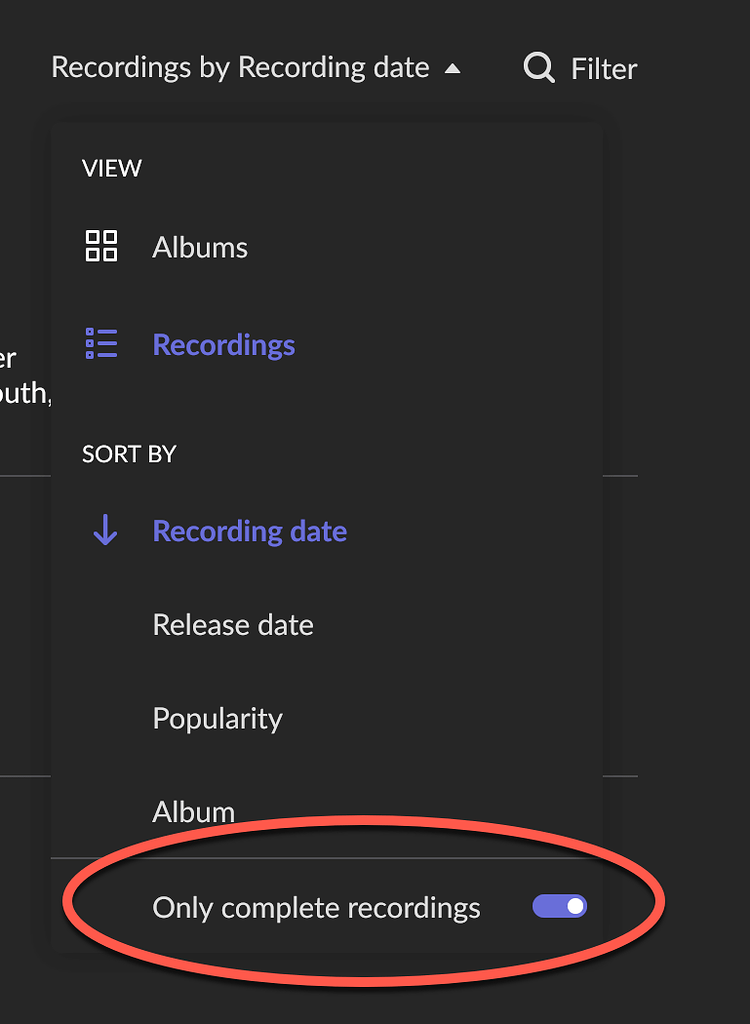Sort by Release date
750x1024 pixels.
233,625
